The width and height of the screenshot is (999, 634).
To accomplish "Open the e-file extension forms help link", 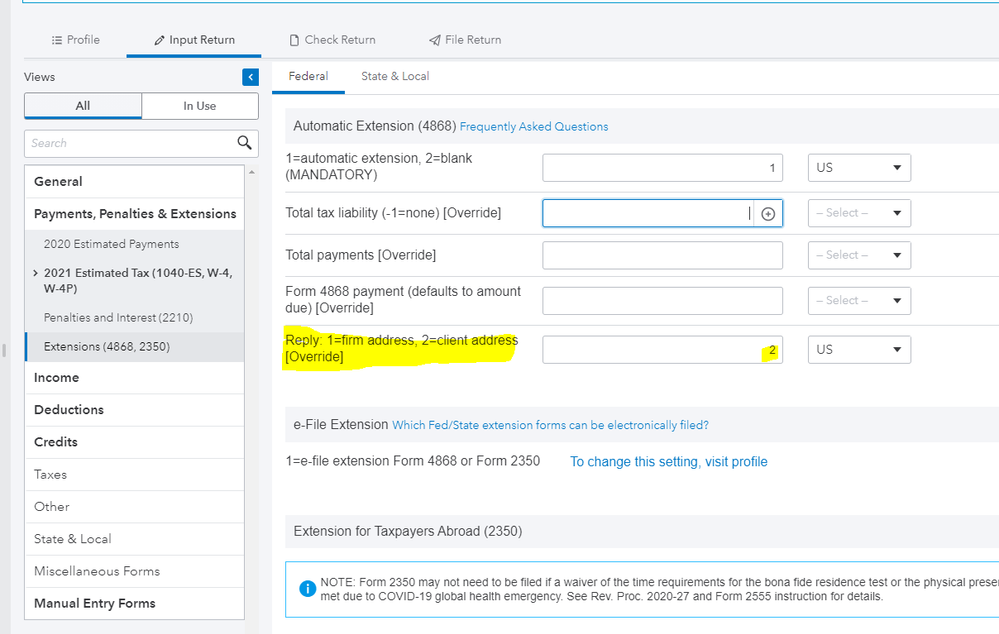I will tap(550, 425).
